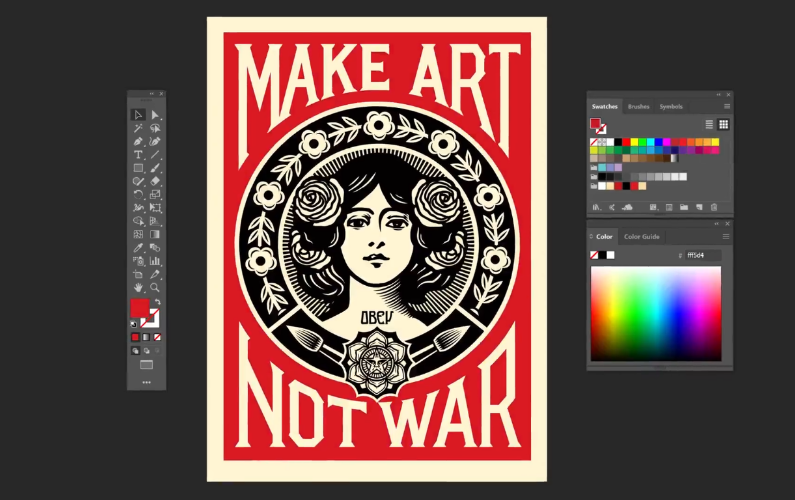This screenshot has width=795, height=500.
Task: Select the Slice tool
Action: tap(155, 274)
